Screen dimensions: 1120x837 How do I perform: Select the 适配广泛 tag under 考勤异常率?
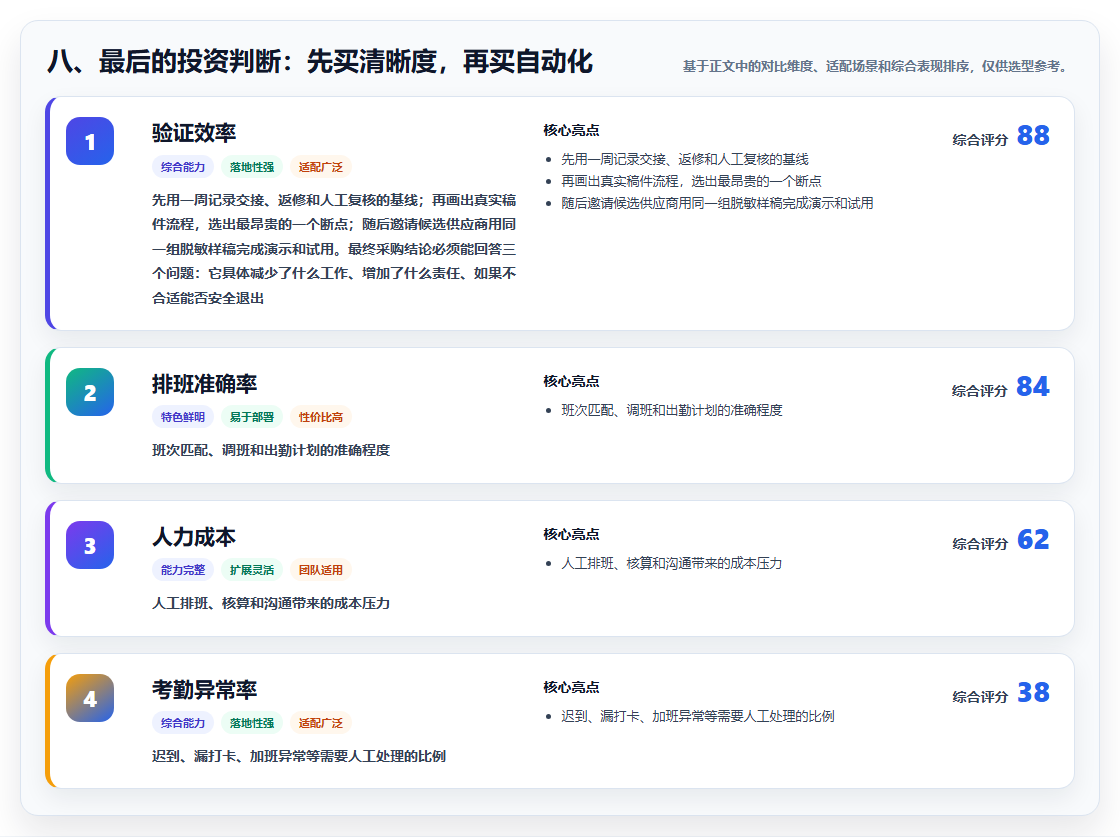point(321,723)
